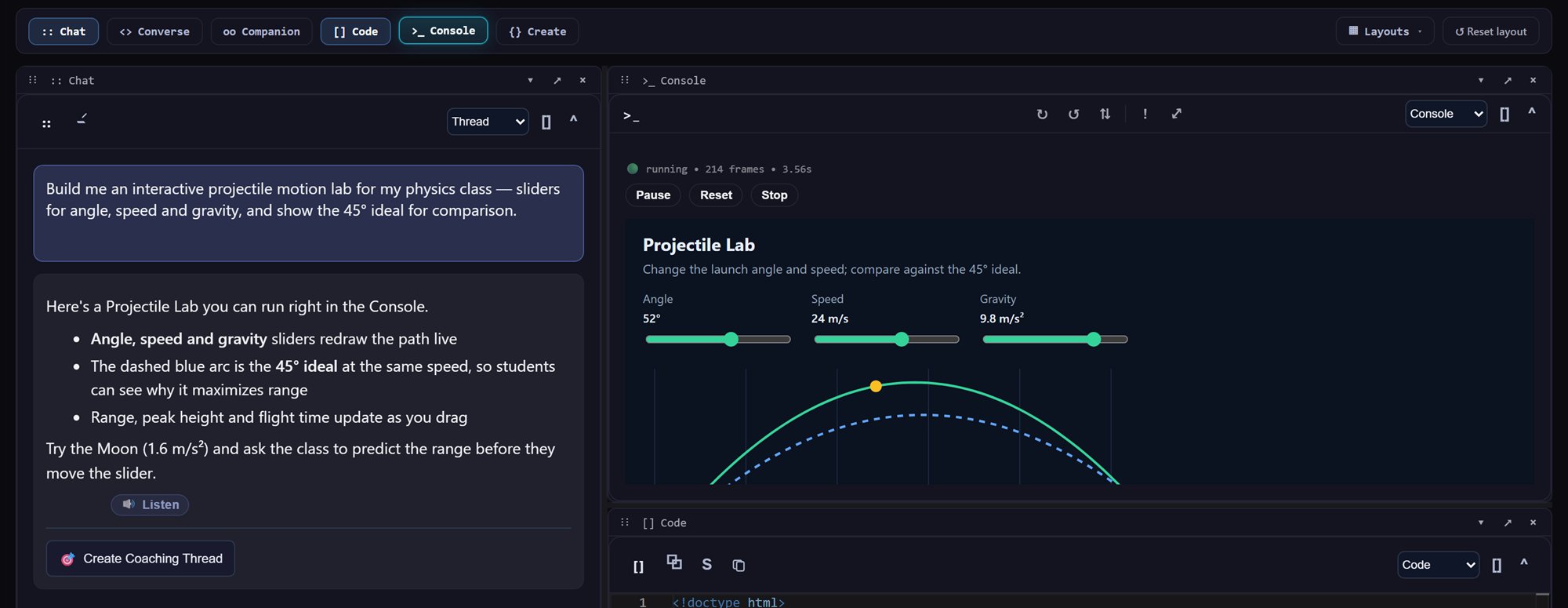This screenshot has width=1568, height=608.
Task: Click the Angle slider handle
Action: tap(731, 340)
